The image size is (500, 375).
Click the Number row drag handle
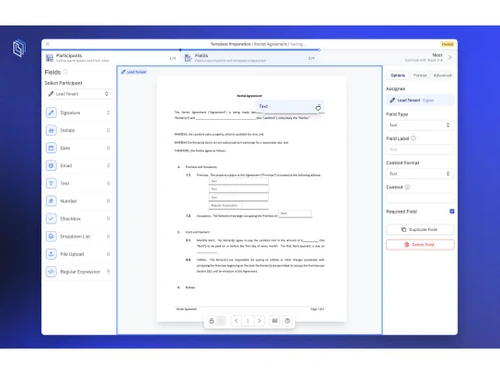pos(108,201)
